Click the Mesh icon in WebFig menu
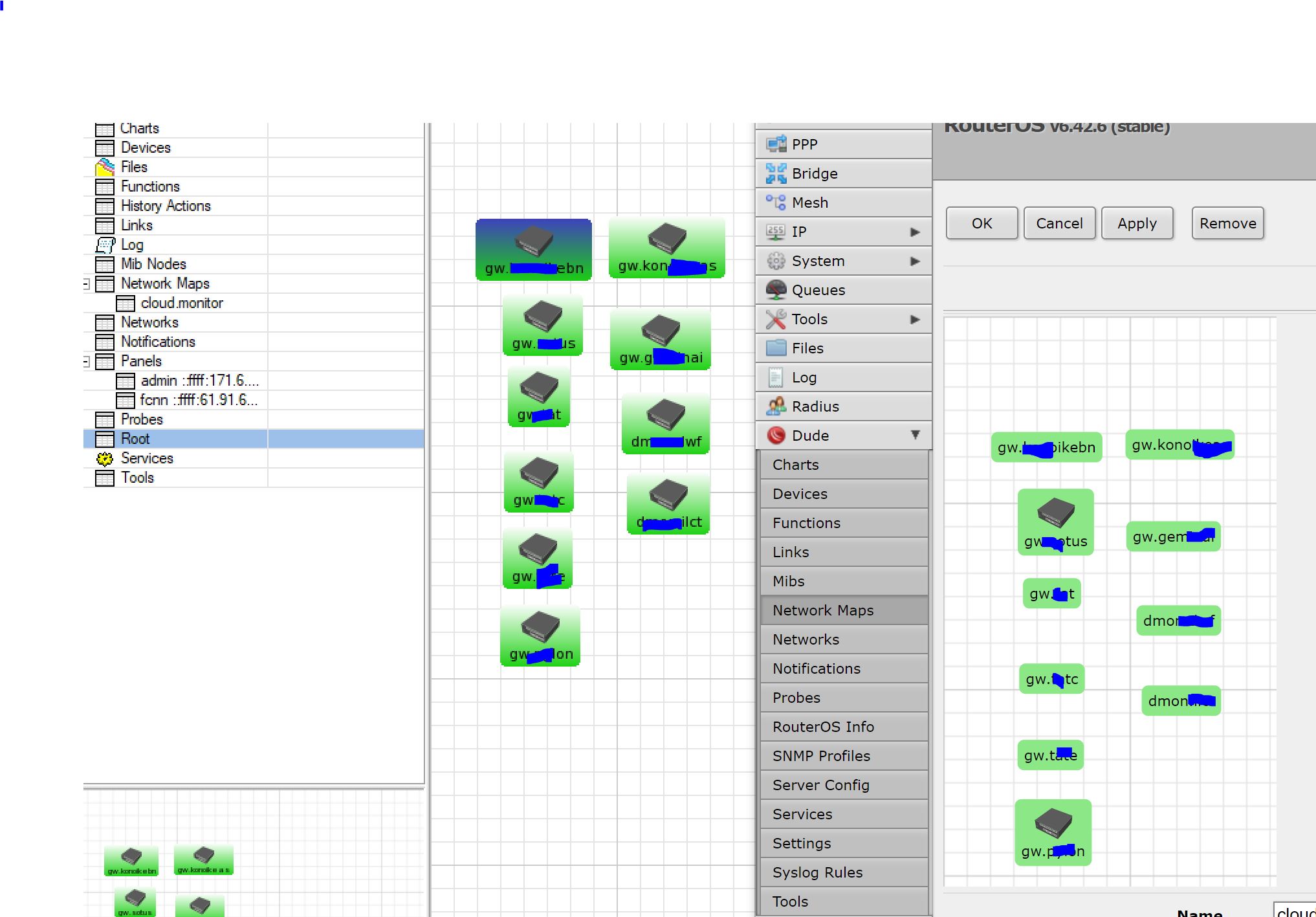Viewport: 1316px width, 917px height. [776, 202]
